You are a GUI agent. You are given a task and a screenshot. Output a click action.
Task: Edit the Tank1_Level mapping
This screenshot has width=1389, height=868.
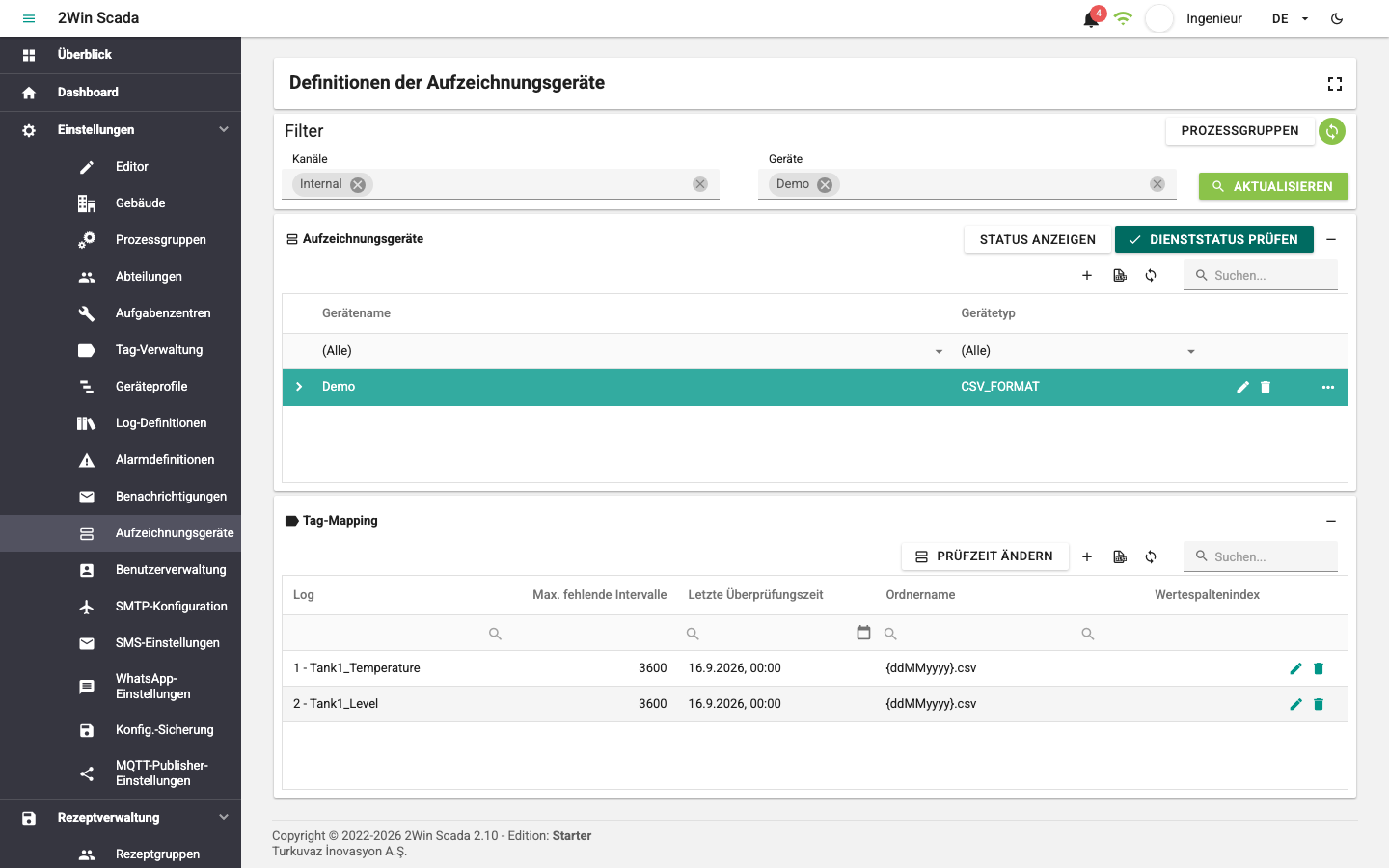tap(1296, 704)
